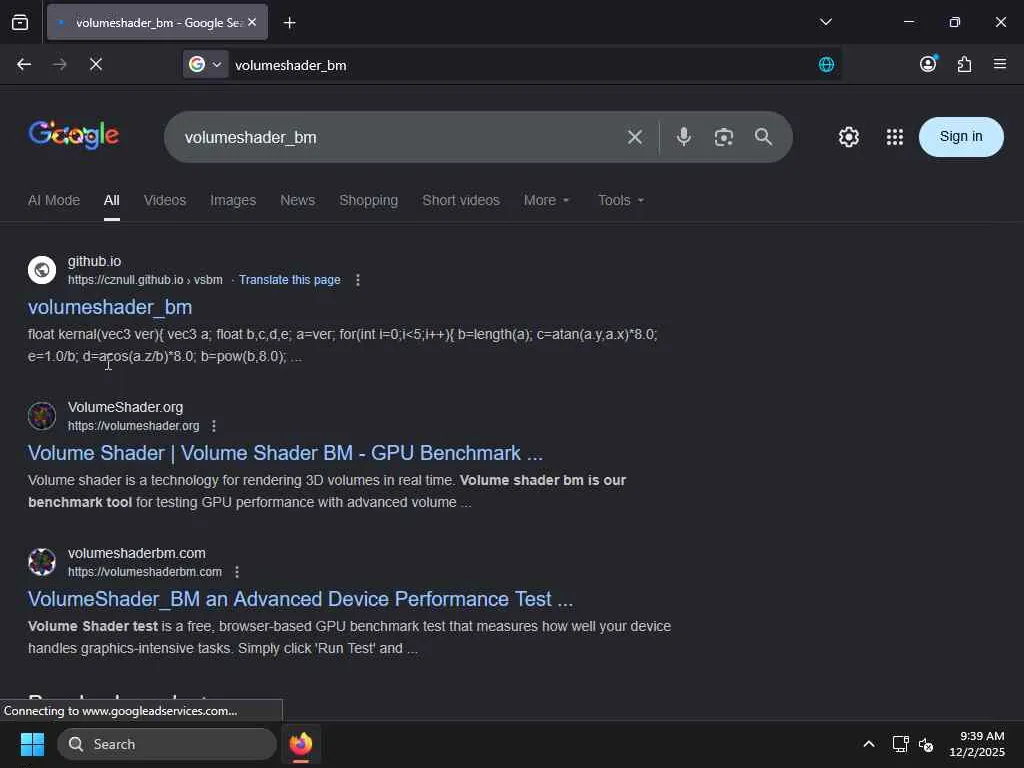Start voice search with the microphone icon

[x=684, y=136]
